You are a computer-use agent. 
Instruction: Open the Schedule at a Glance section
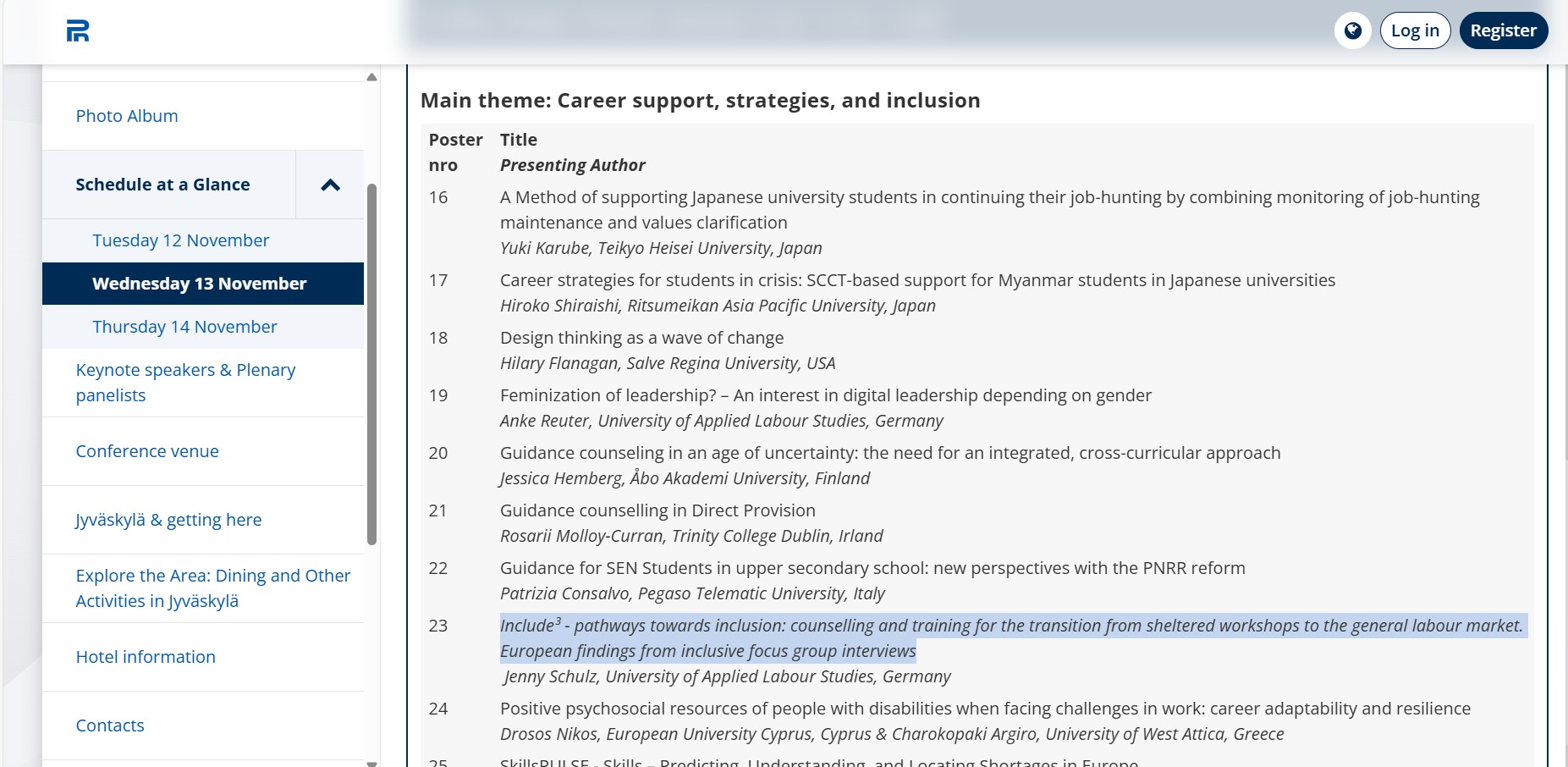click(x=162, y=185)
